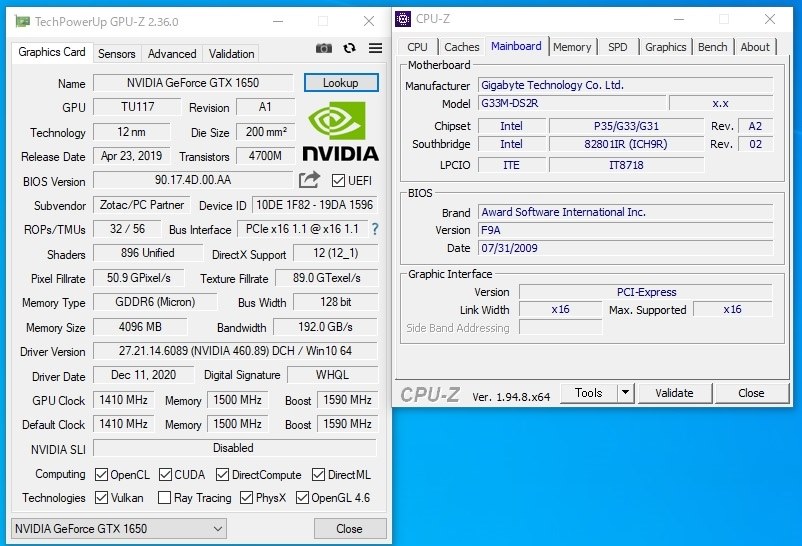This screenshot has height=546, width=802.
Task: Take a GPU-Z screenshot with camera icon
Action: point(323,48)
